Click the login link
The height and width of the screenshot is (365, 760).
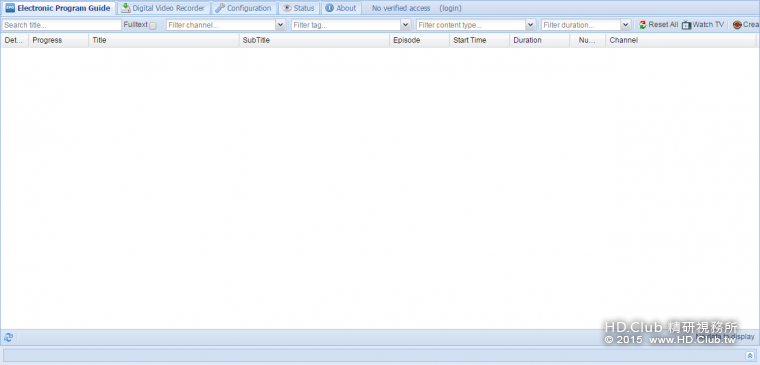pyautogui.click(x=450, y=8)
